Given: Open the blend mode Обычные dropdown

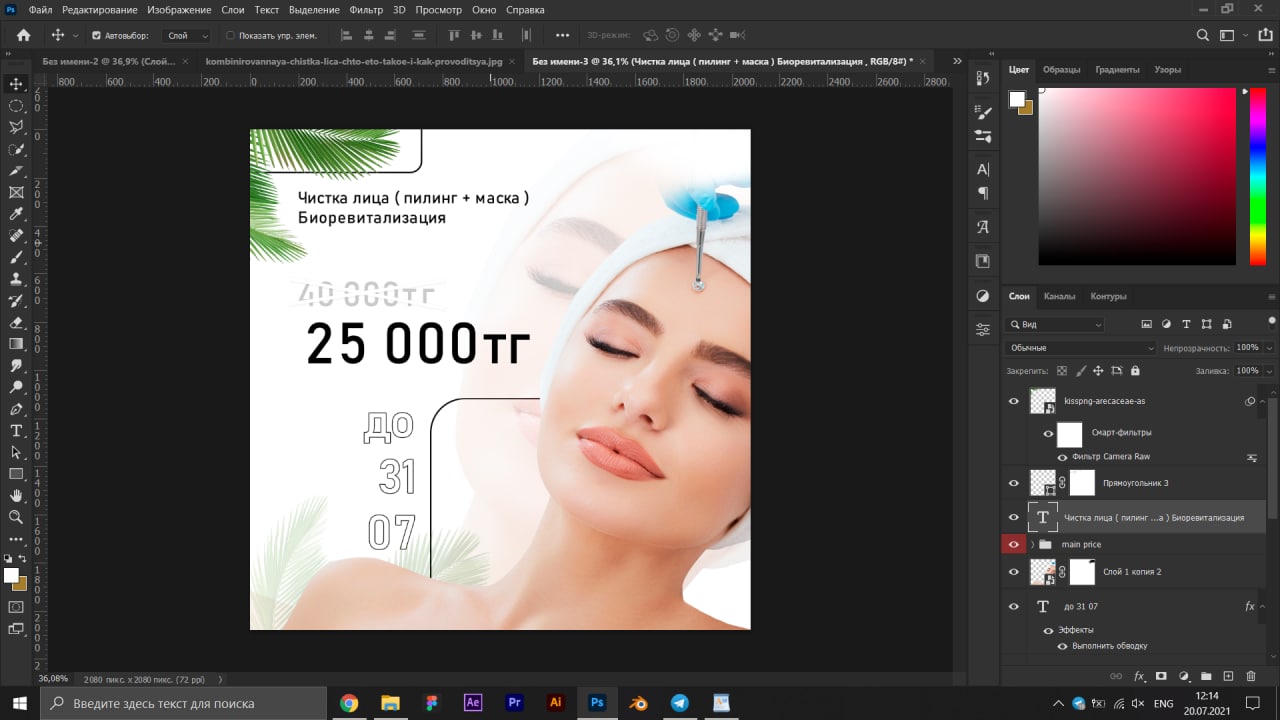Looking at the screenshot, I should 1080,348.
